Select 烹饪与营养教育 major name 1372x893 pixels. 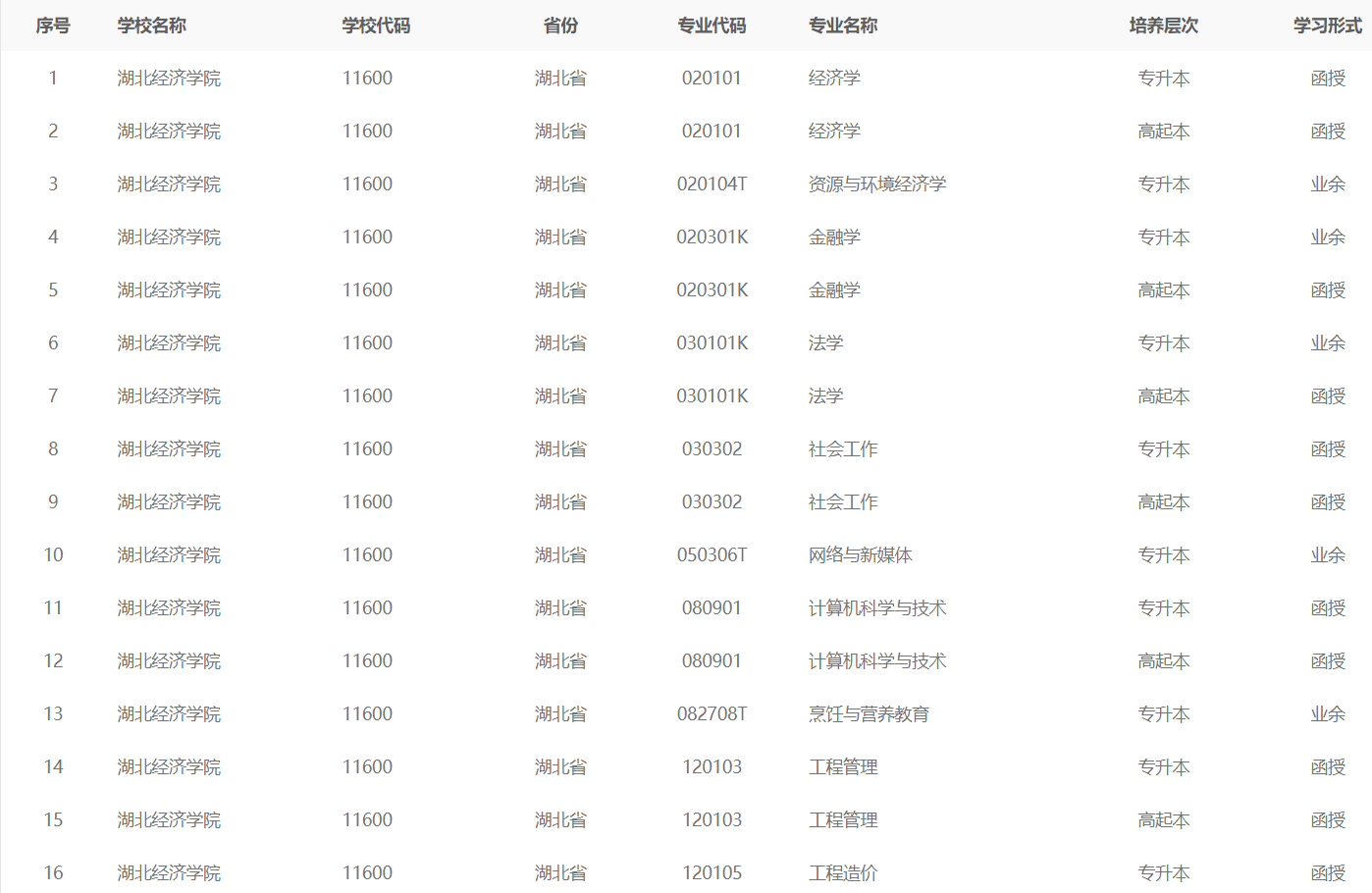click(870, 714)
